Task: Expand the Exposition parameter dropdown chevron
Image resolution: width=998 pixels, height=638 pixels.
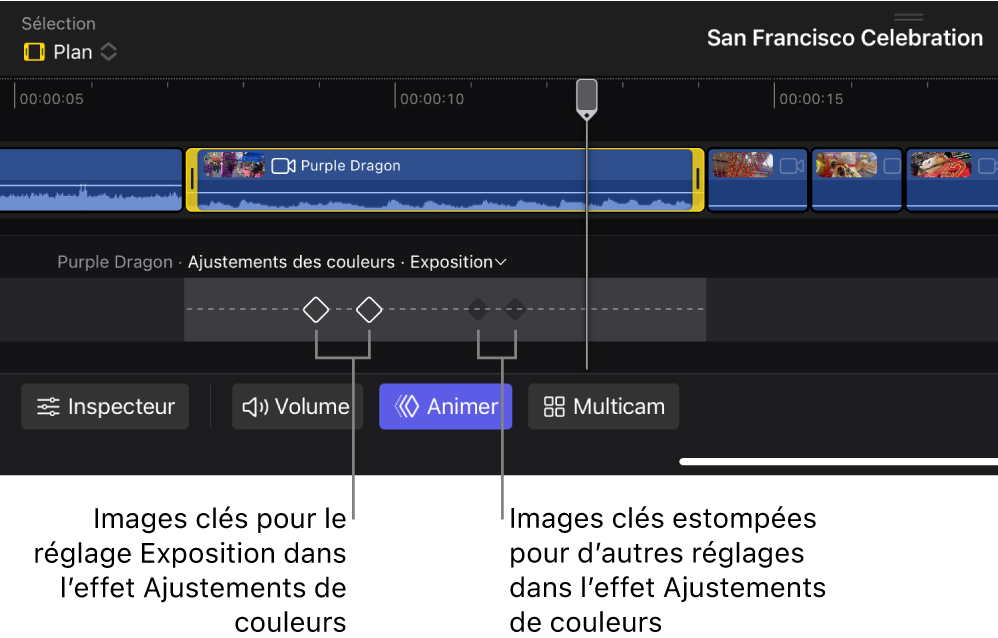Action: coord(501,262)
